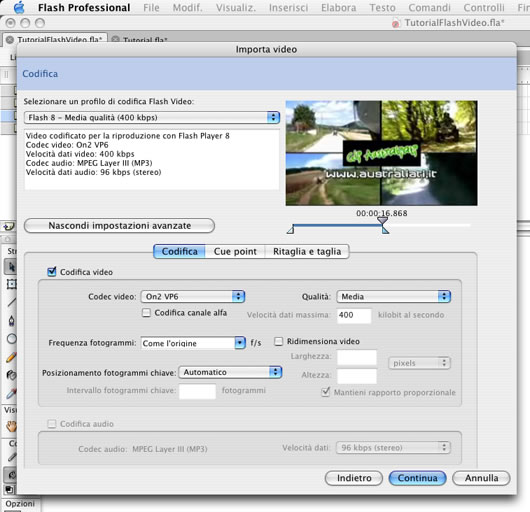530x512 pixels.
Task: Open the Flash Professional application menu
Action: click(x=84, y=7)
